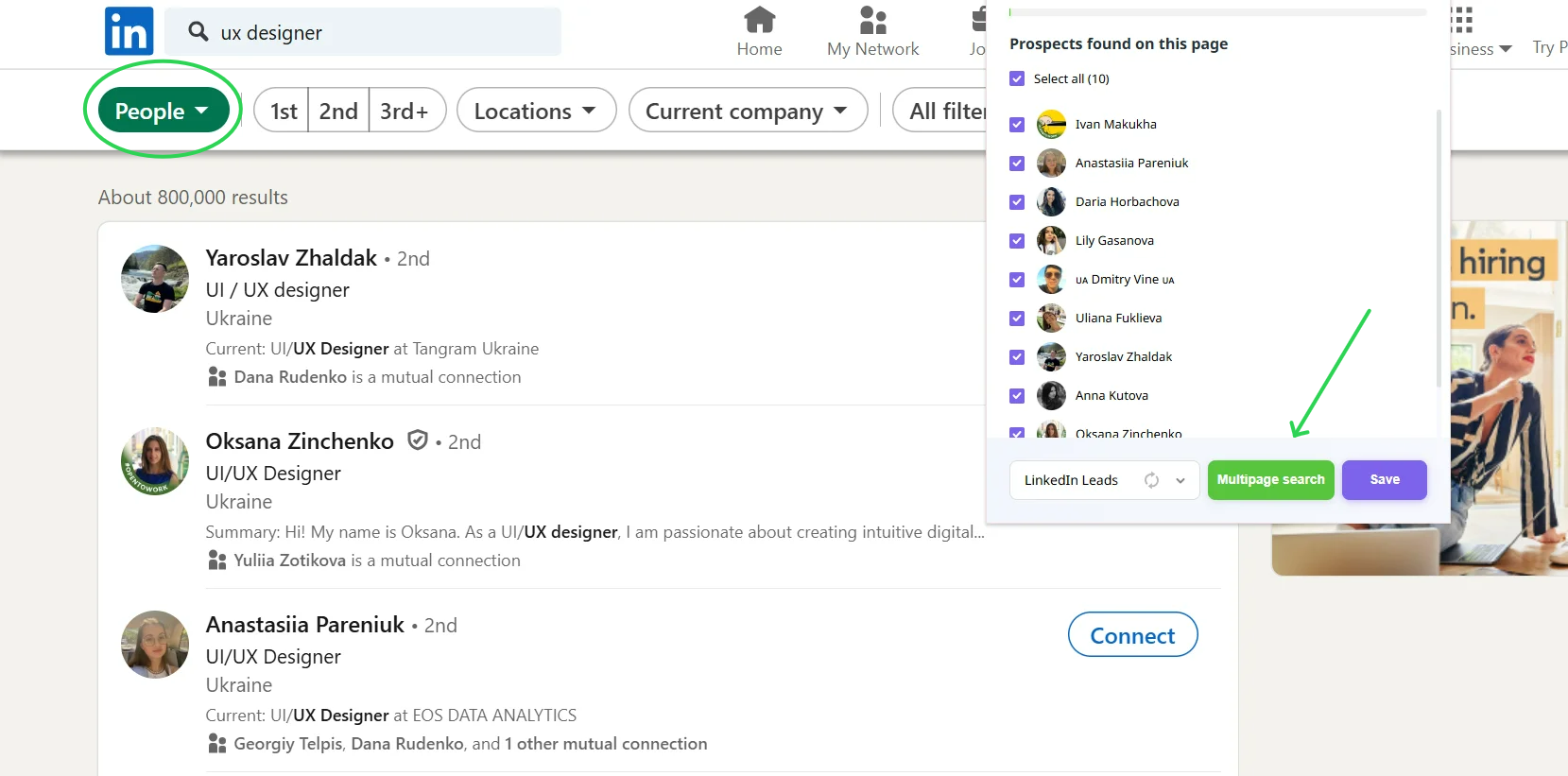Open the My Network icon

click(x=872, y=20)
